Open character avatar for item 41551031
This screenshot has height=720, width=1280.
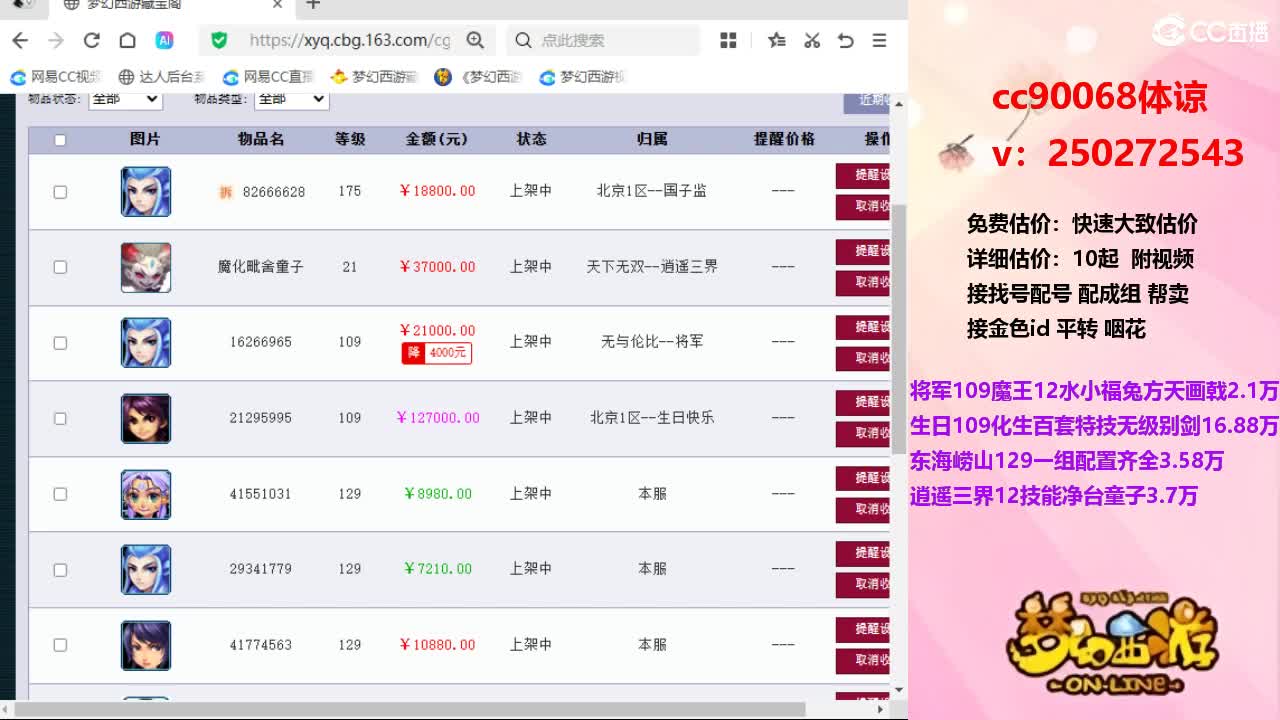(x=146, y=494)
